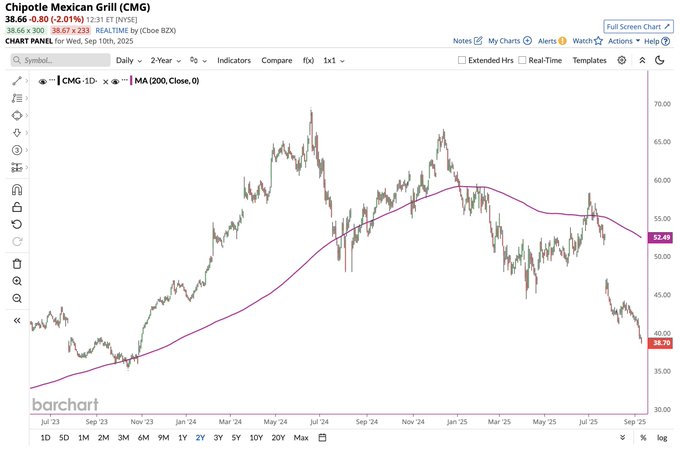
Task: Open MA series options ellipsis
Action: 125,80
